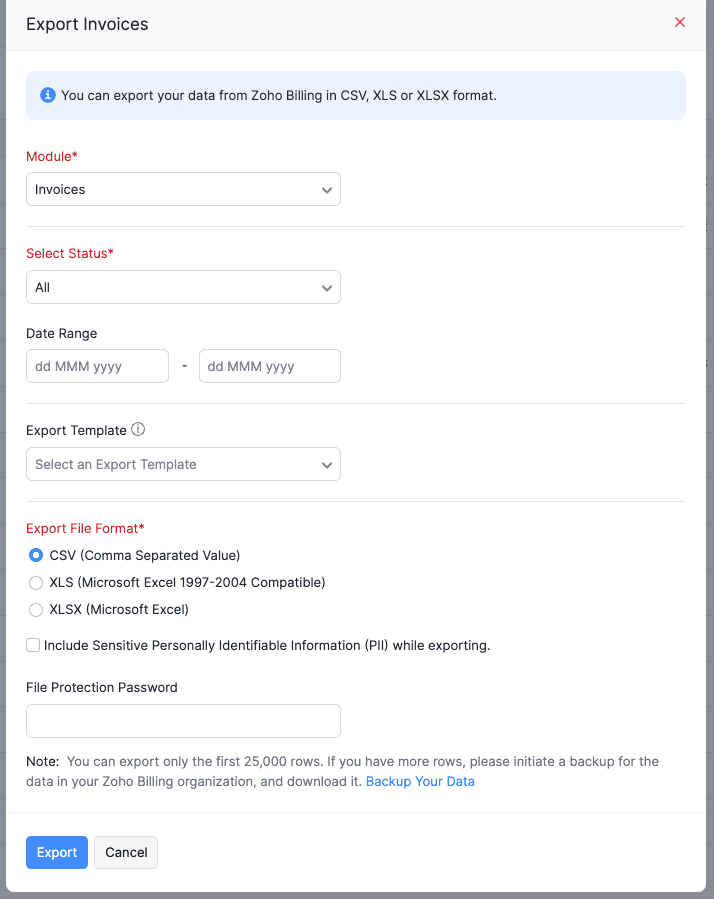
Task: Click the info icon next to Export Template
Action: pyautogui.click(x=139, y=430)
